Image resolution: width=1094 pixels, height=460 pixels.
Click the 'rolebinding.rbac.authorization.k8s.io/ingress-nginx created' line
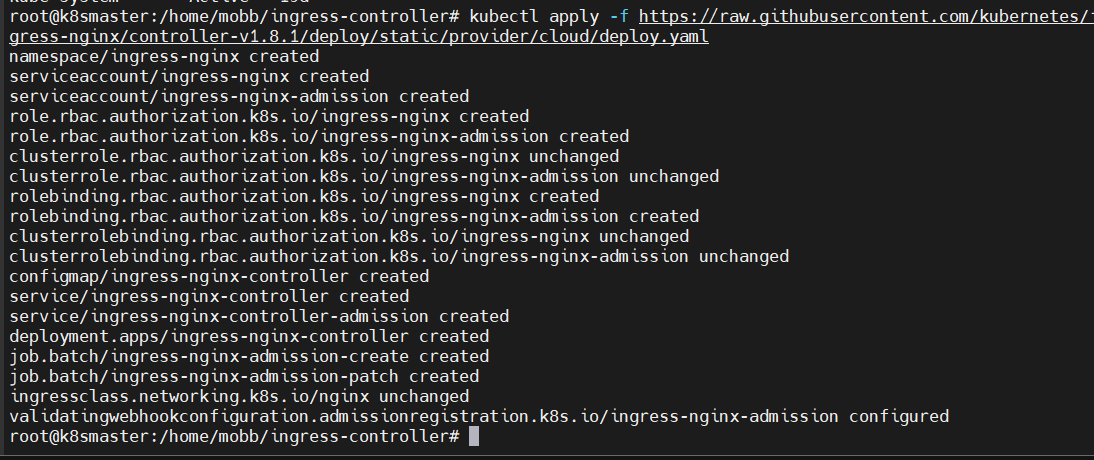pyautogui.click(x=304, y=196)
